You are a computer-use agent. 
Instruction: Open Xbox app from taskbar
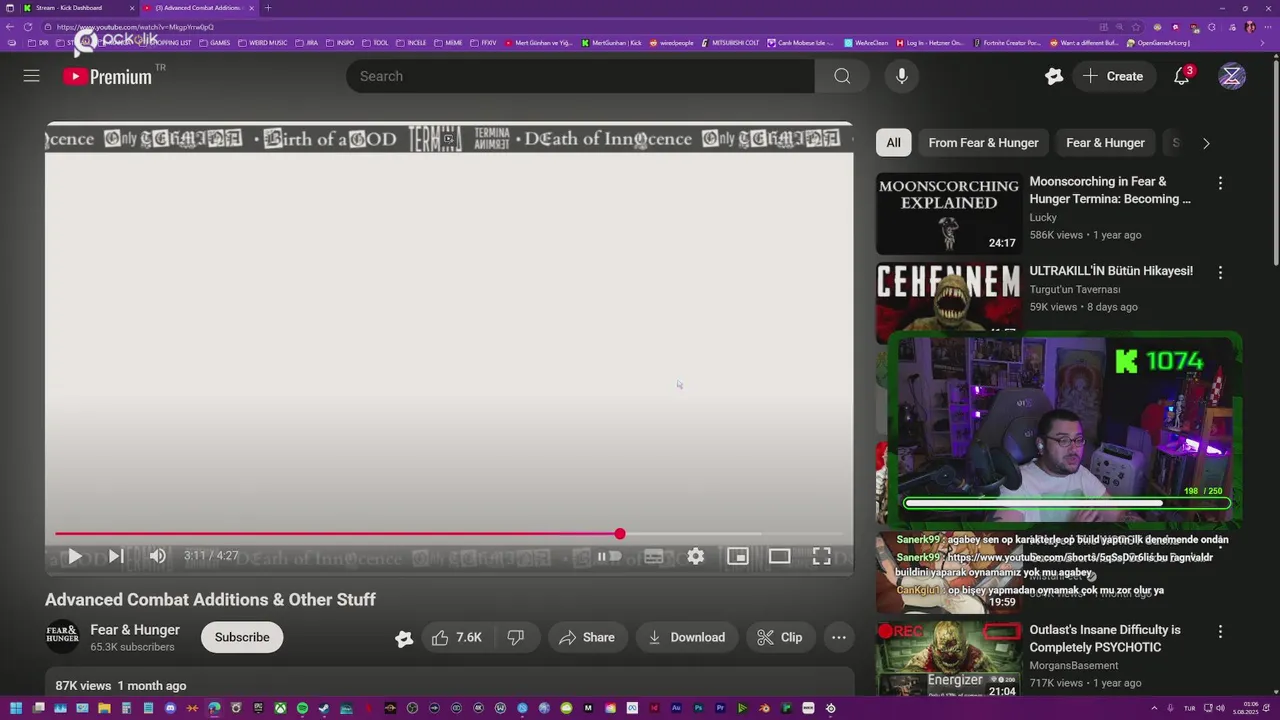[x=280, y=708]
